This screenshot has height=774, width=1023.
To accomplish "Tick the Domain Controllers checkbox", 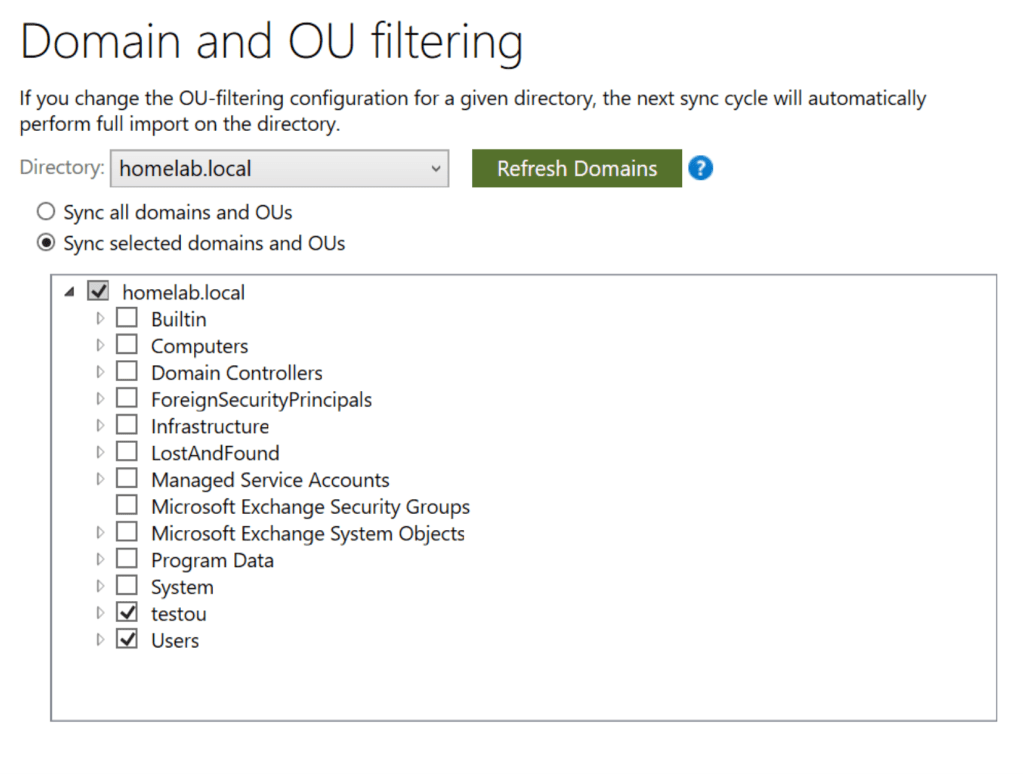I will point(127,373).
